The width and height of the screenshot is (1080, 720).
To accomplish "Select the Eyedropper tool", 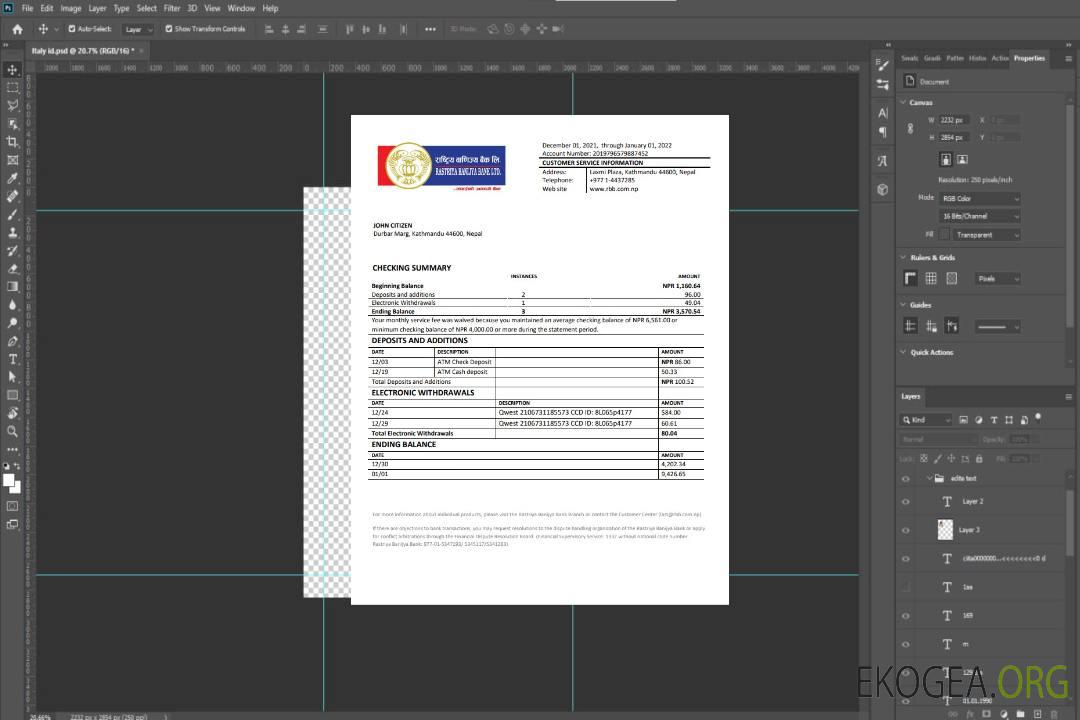I will [x=13, y=178].
